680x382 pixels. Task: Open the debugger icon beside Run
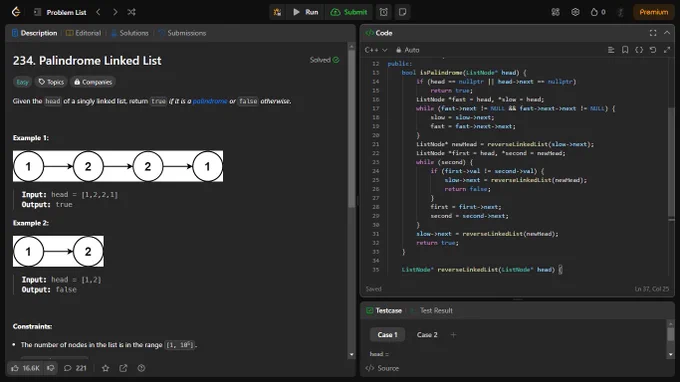pyautogui.click(x=277, y=12)
